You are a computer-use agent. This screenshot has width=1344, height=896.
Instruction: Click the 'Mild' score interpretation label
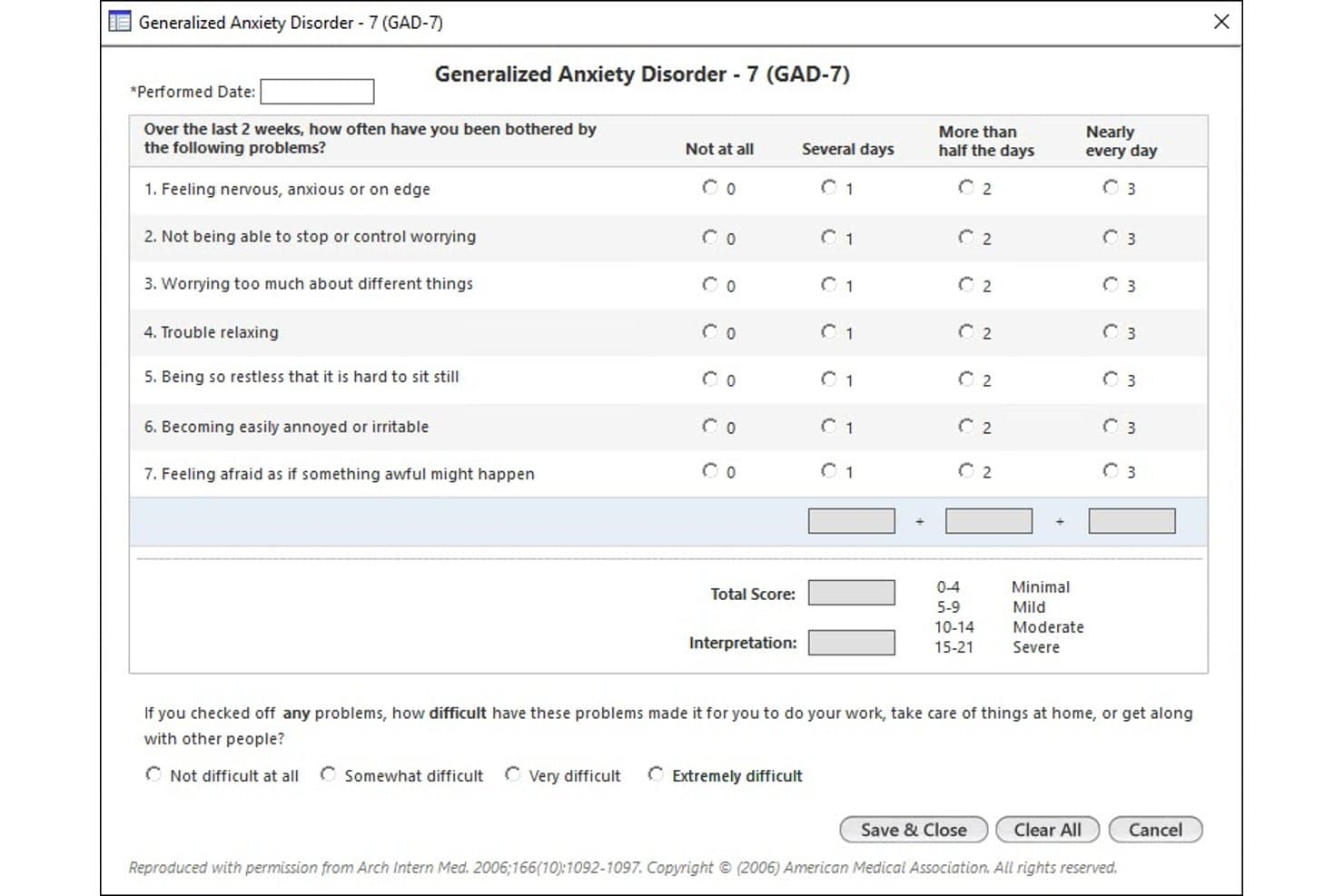pos(1029,607)
